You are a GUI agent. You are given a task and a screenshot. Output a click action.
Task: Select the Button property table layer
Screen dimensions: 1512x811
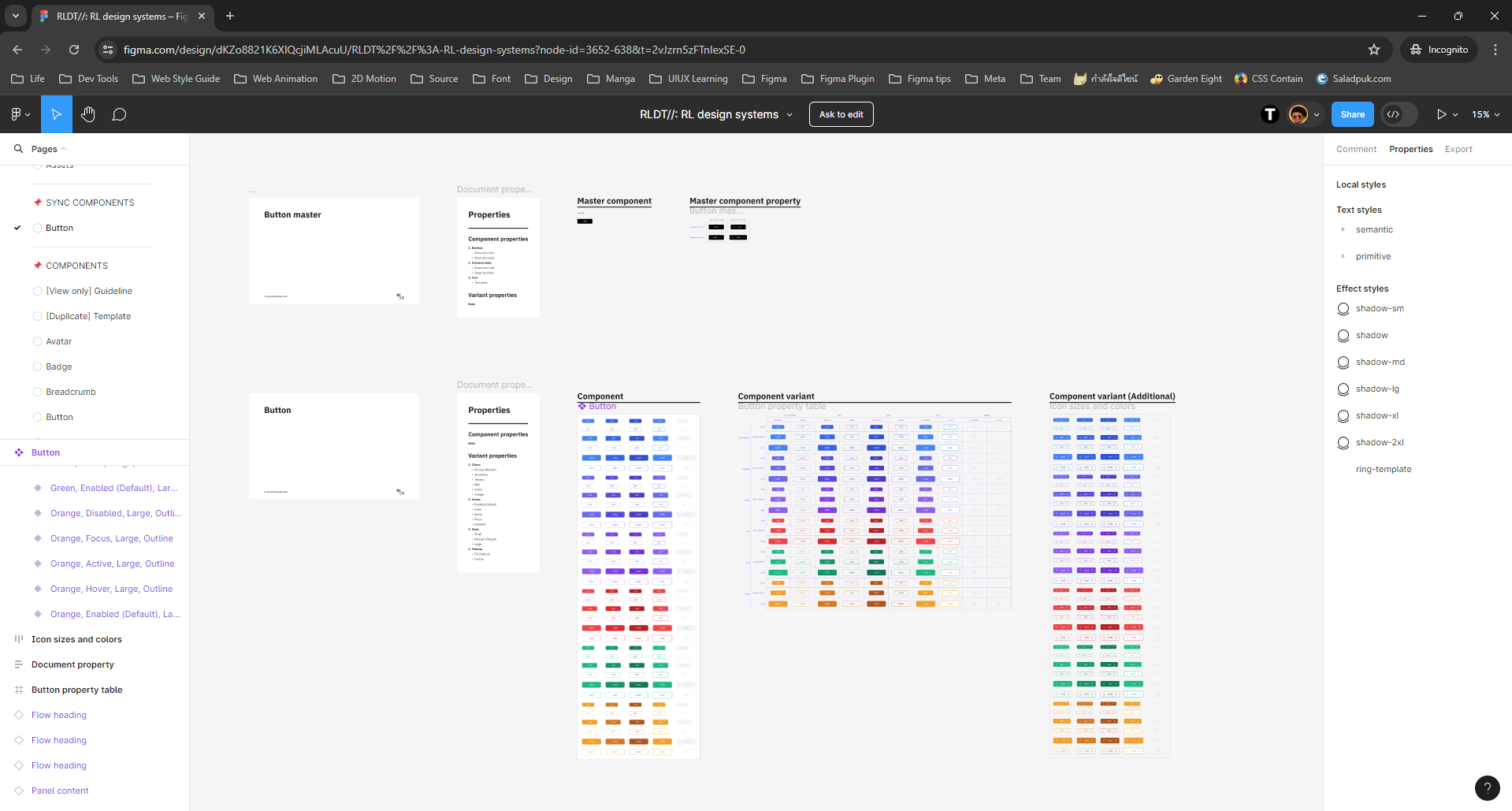pos(76,690)
